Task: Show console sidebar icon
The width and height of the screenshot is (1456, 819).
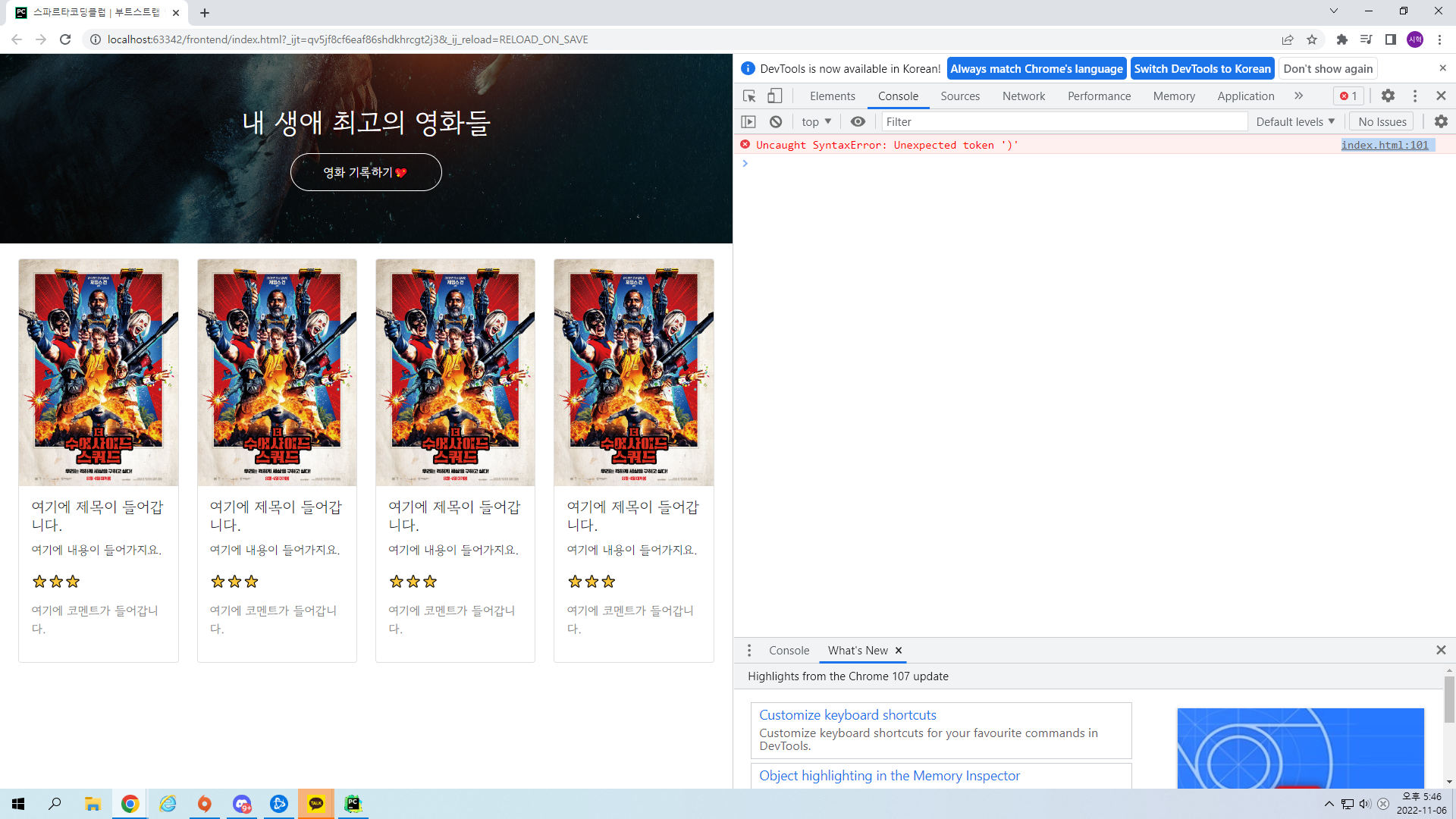Action: coord(748,122)
